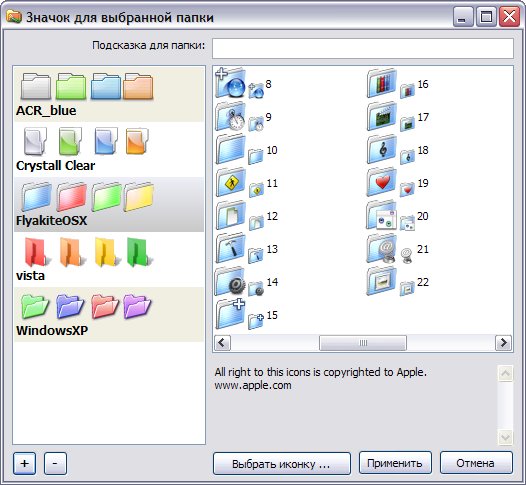
Task: Click the yellow vista folder thumbnail
Action: click(x=106, y=252)
